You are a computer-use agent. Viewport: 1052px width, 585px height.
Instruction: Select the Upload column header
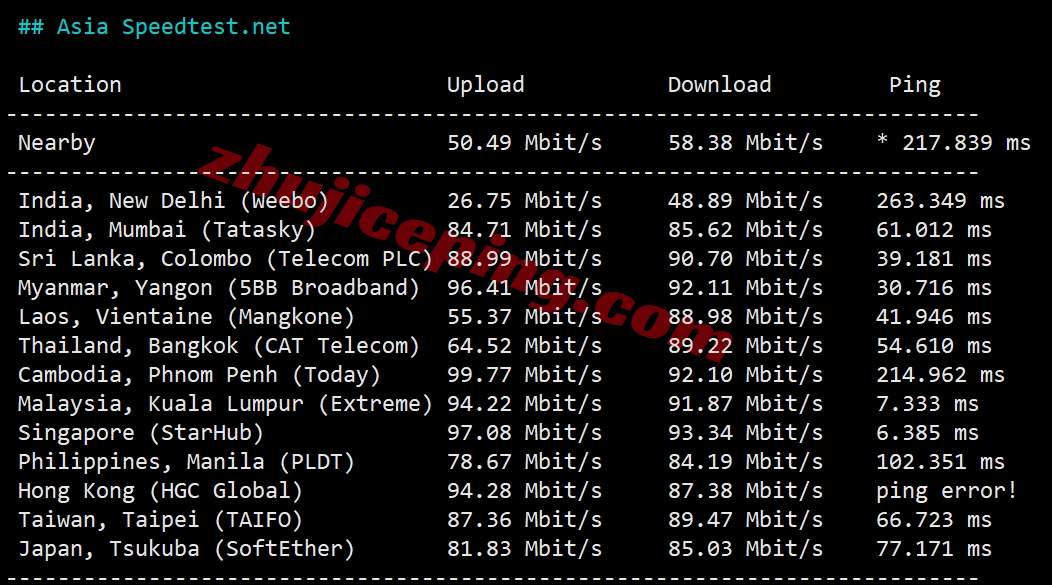click(485, 85)
